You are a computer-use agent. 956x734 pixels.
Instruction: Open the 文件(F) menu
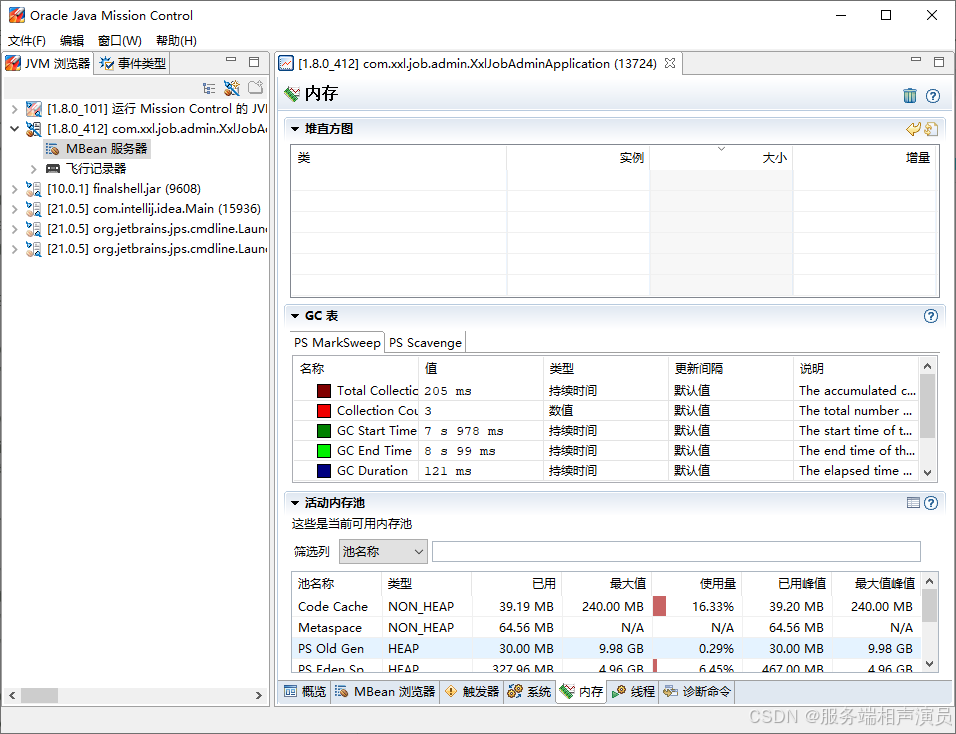pyautogui.click(x=27, y=41)
